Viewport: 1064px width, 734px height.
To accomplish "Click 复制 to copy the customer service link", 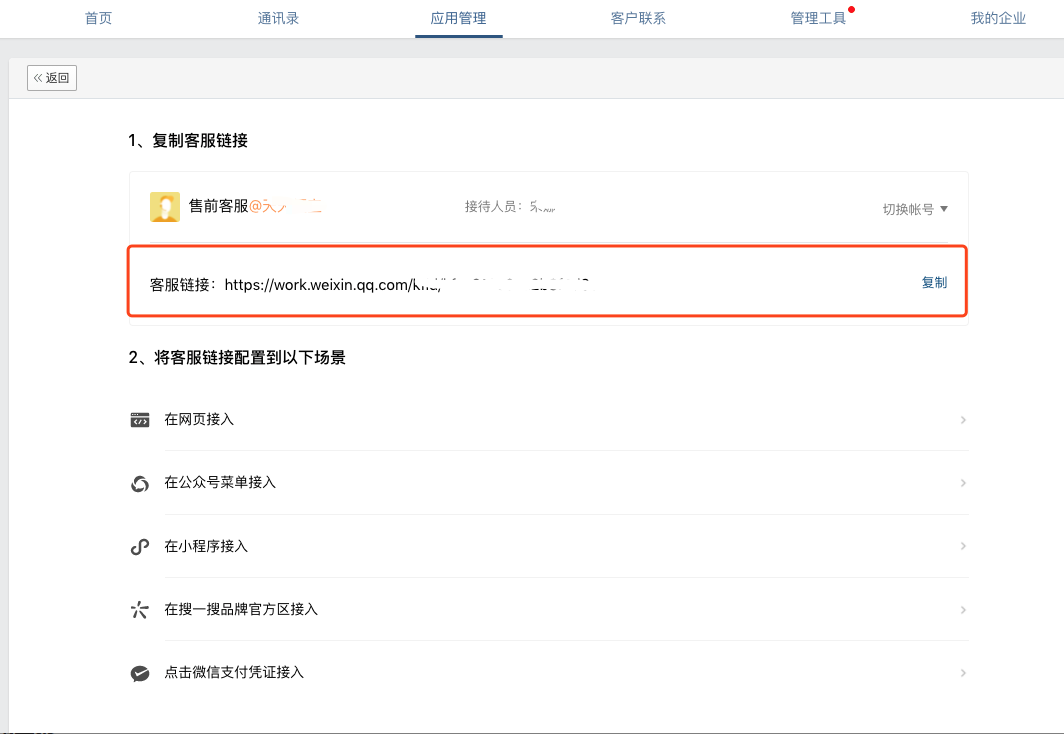I will 934,283.
